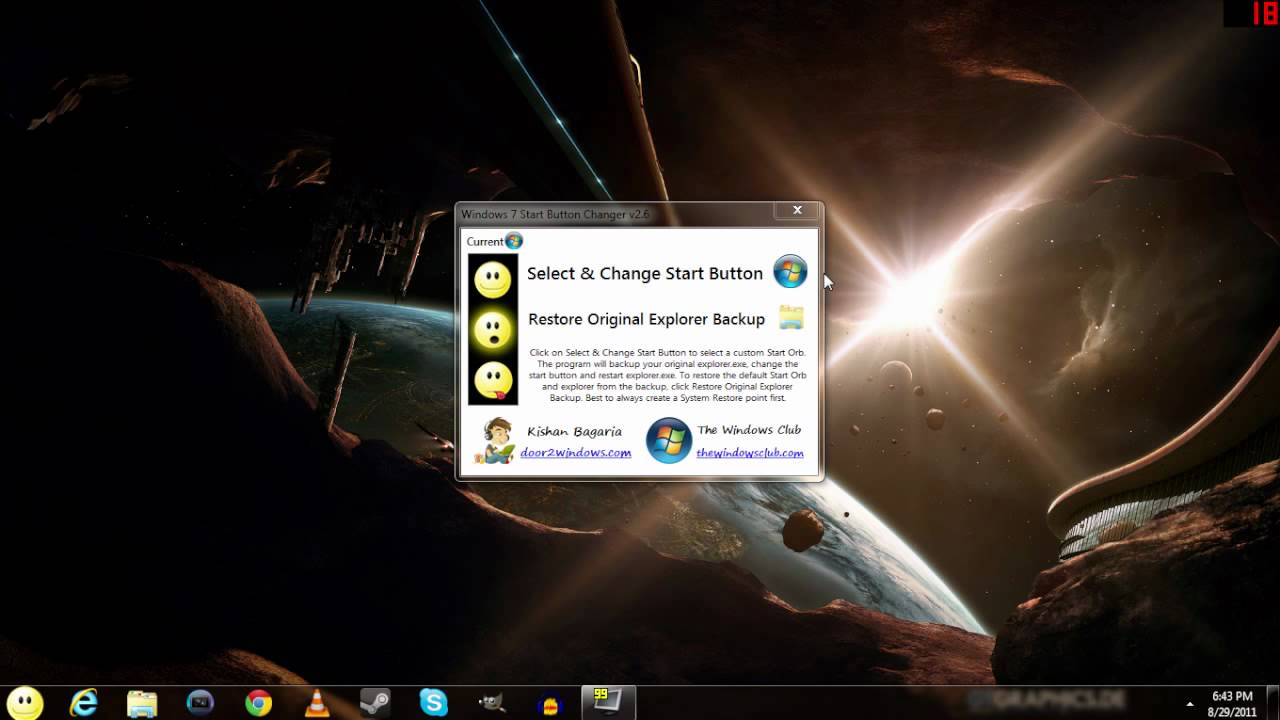Click the active monitor app taskbar button

point(608,703)
